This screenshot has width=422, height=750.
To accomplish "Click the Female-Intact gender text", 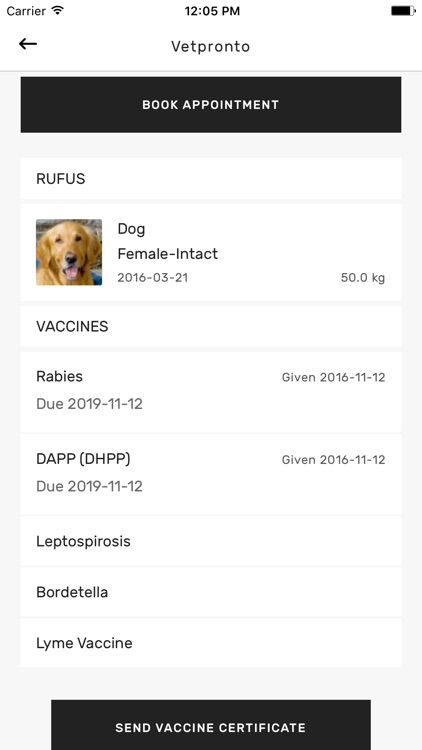I will coord(167,254).
